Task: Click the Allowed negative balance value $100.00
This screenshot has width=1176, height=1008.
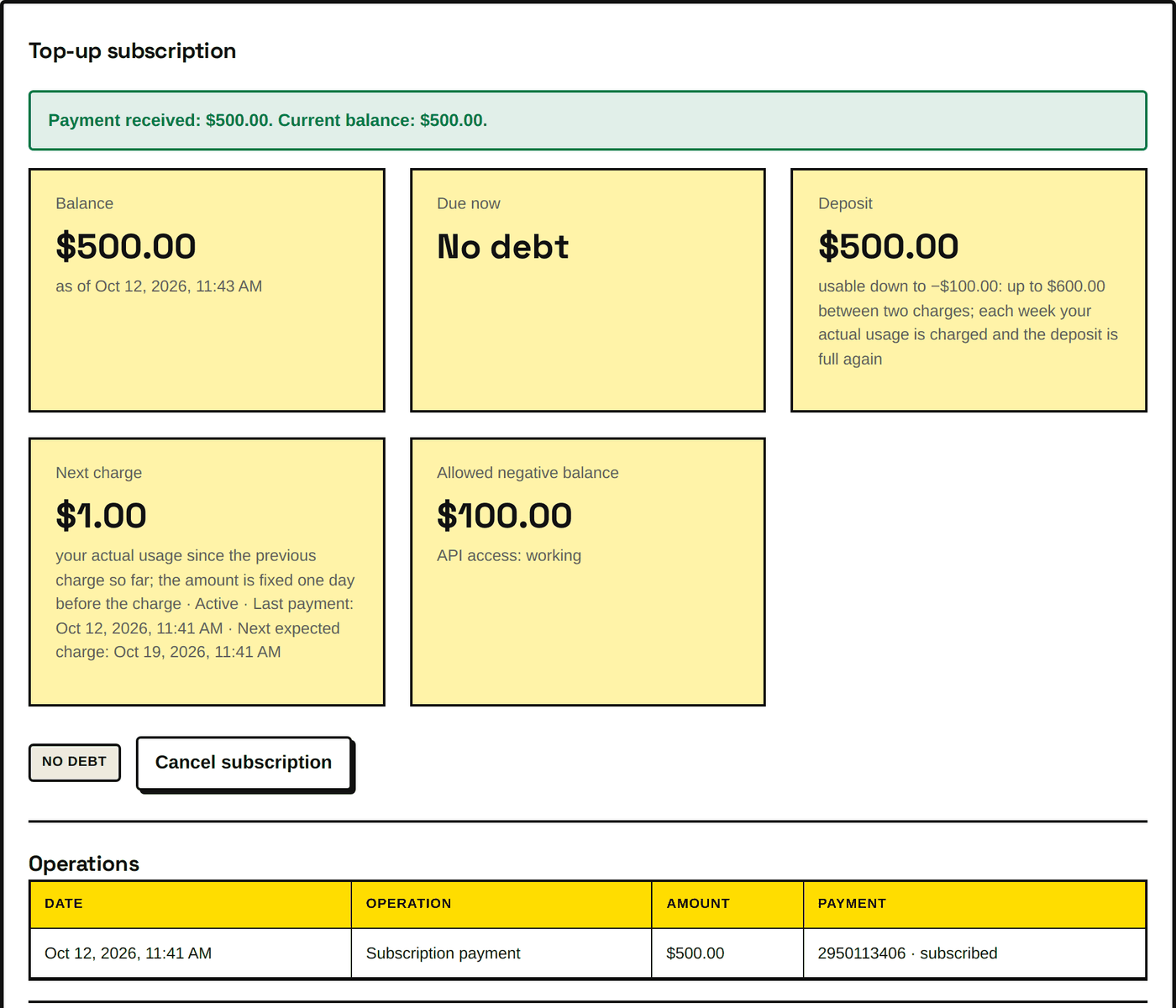Action: pyautogui.click(x=504, y=516)
